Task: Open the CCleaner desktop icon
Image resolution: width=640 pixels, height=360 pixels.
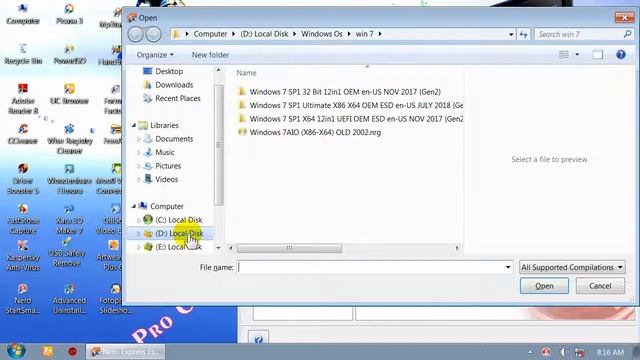Action: [x=23, y=135]
